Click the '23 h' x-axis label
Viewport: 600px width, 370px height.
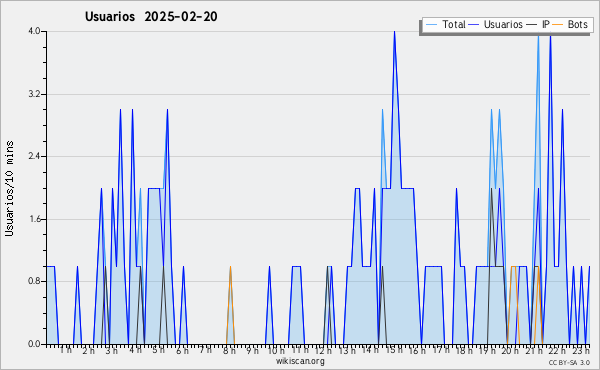[x=581, y=351]
